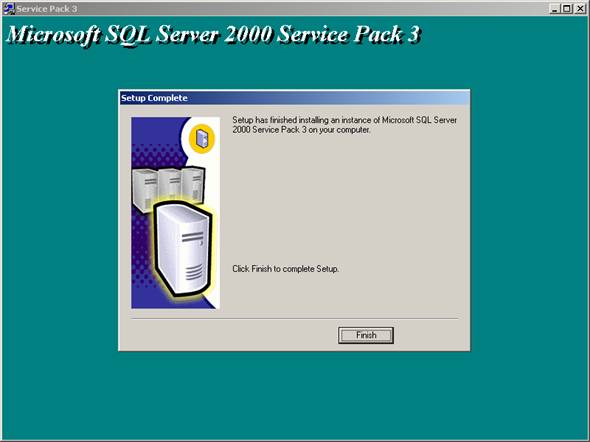Image resolution: width=590 pixels, height=442 pixels.
Task: Click the Service Pack 3 window title text
Action: coord(47,9)
